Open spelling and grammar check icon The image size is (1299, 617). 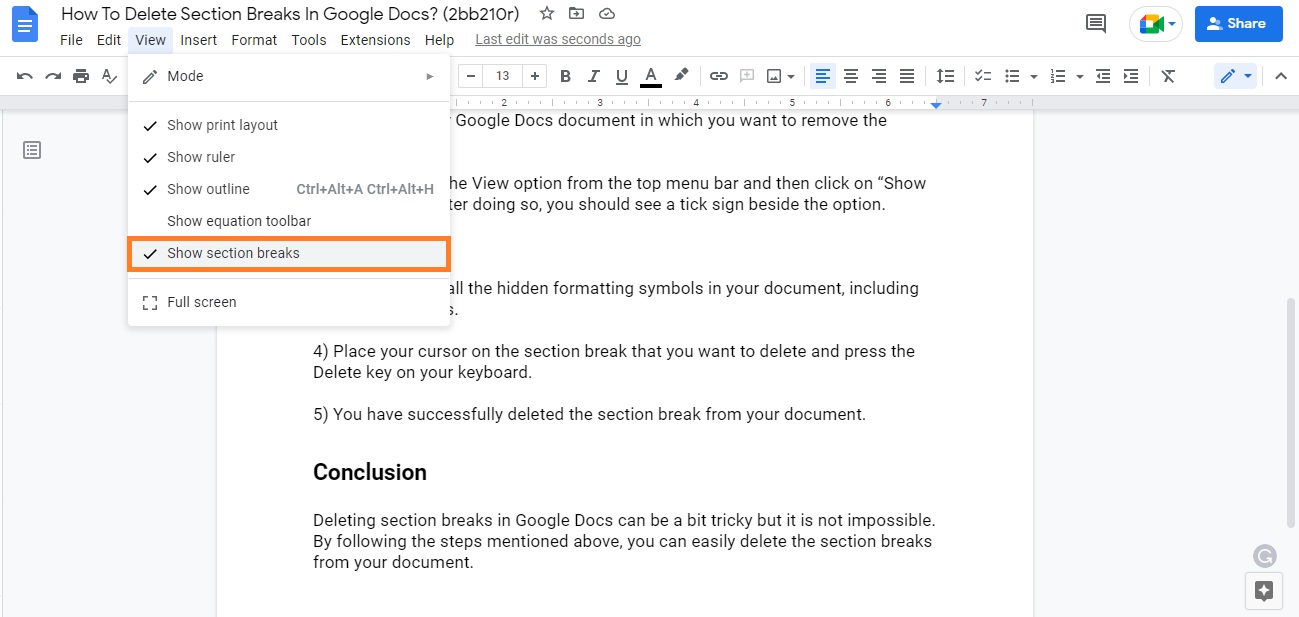click(x=109, y=75)
